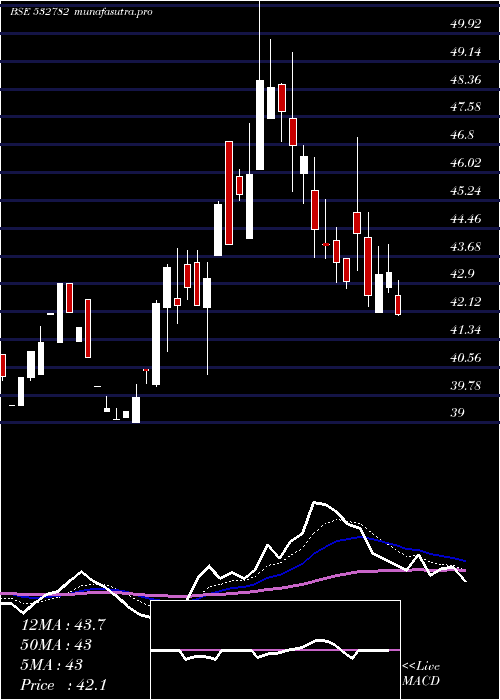Click the 50MA : 43 readout

click(57, 645)
